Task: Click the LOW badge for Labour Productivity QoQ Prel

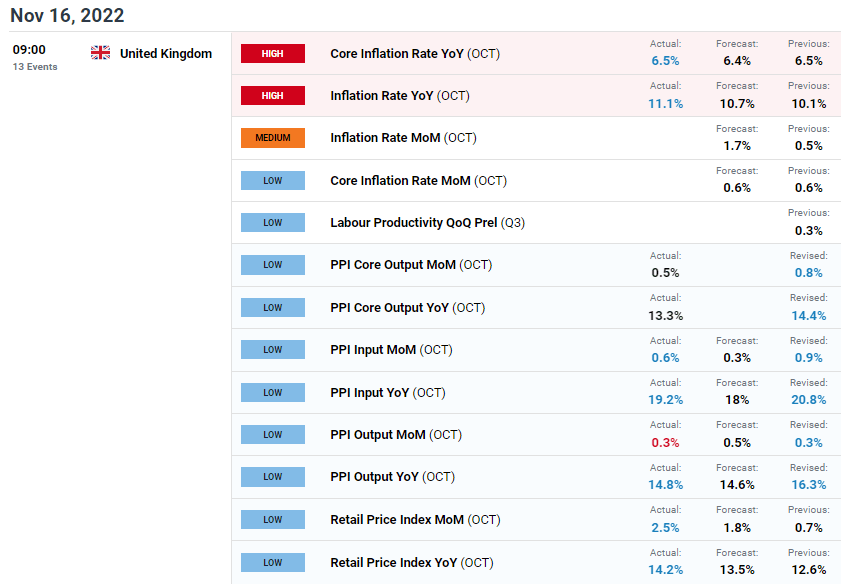Action: click(272, 223)
